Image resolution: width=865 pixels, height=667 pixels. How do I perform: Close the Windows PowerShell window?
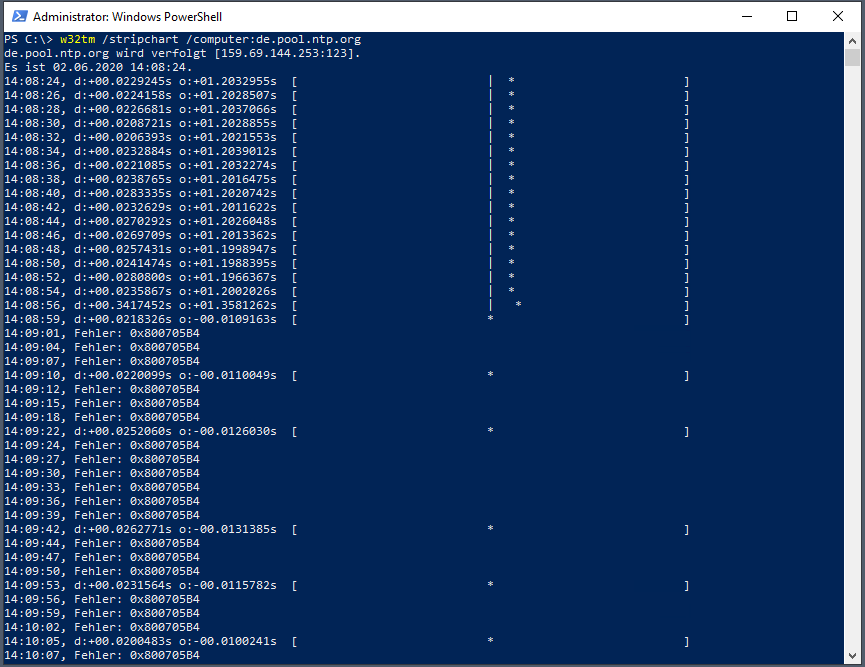click(837, 17)
